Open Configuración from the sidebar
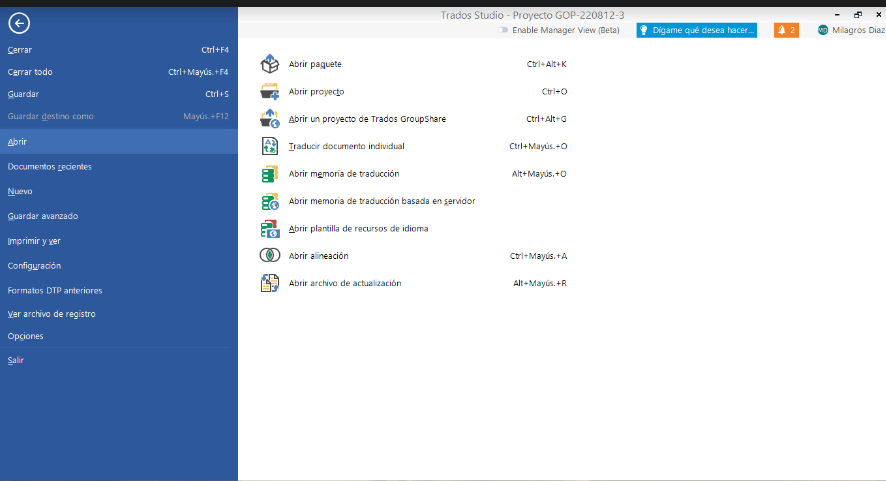The width and height of the screenshot is (886, 481). point(119,266)
